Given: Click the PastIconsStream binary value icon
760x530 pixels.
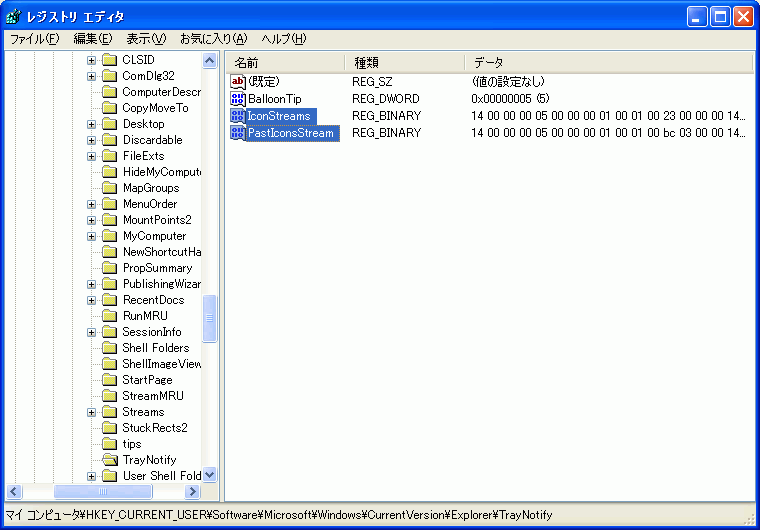Looking at the screenshot, I should (x=238, y=133).
